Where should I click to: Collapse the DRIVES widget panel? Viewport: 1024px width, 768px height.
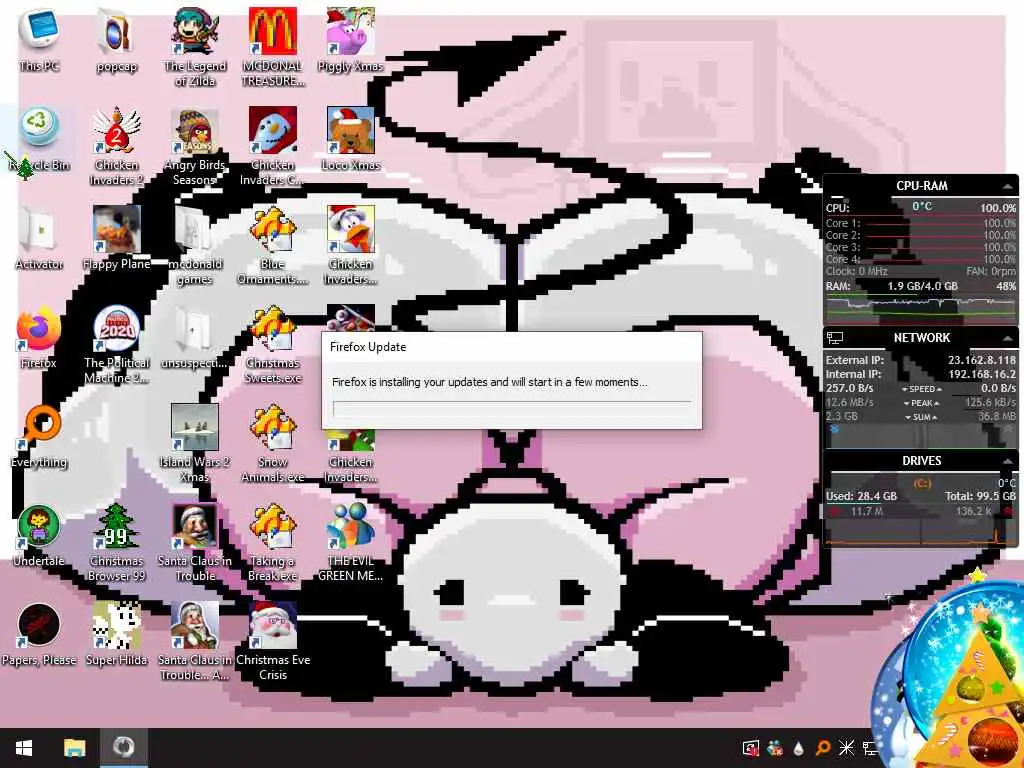[1008, 461]
